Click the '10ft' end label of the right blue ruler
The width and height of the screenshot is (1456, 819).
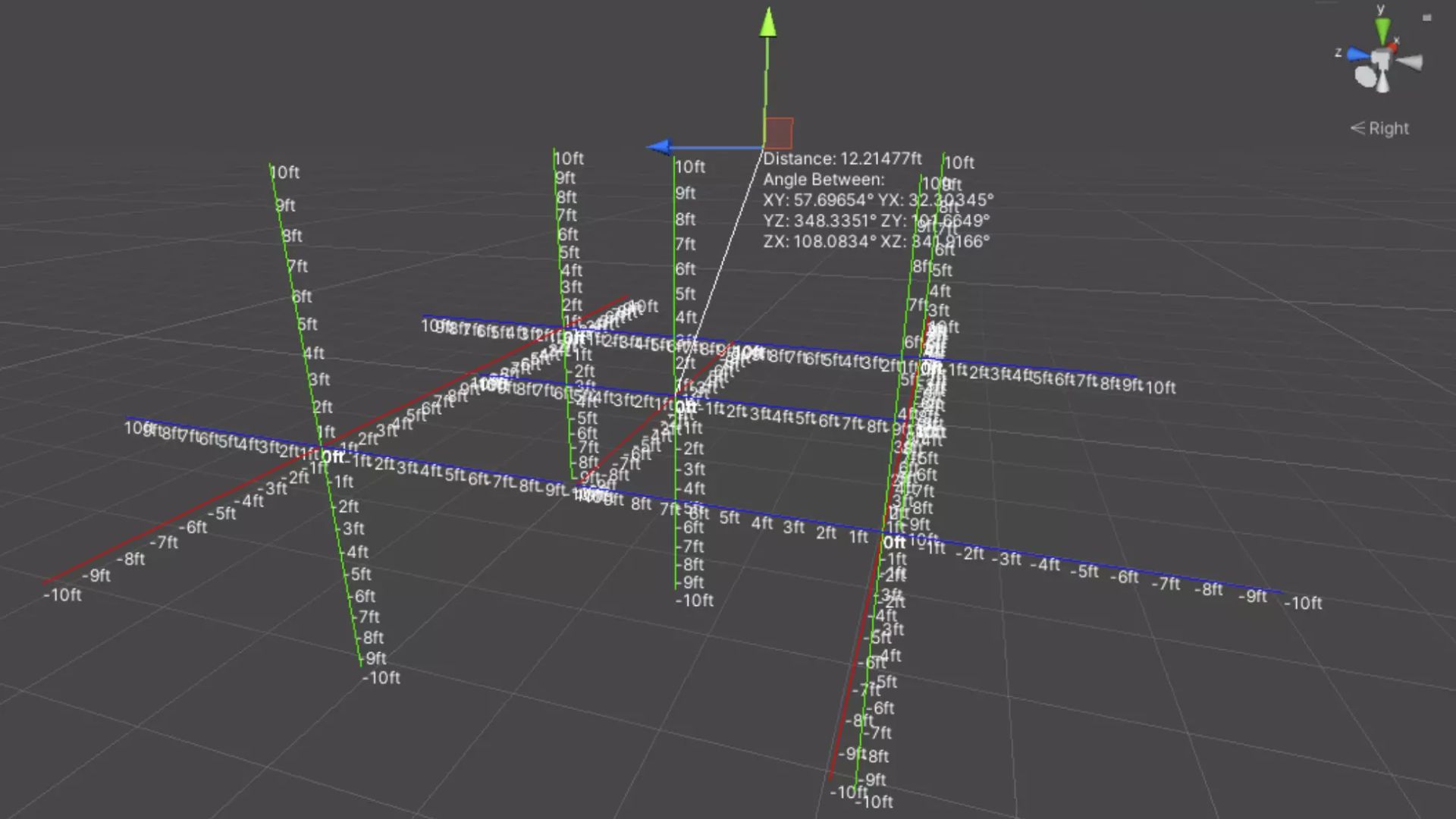click(1160, 387)
